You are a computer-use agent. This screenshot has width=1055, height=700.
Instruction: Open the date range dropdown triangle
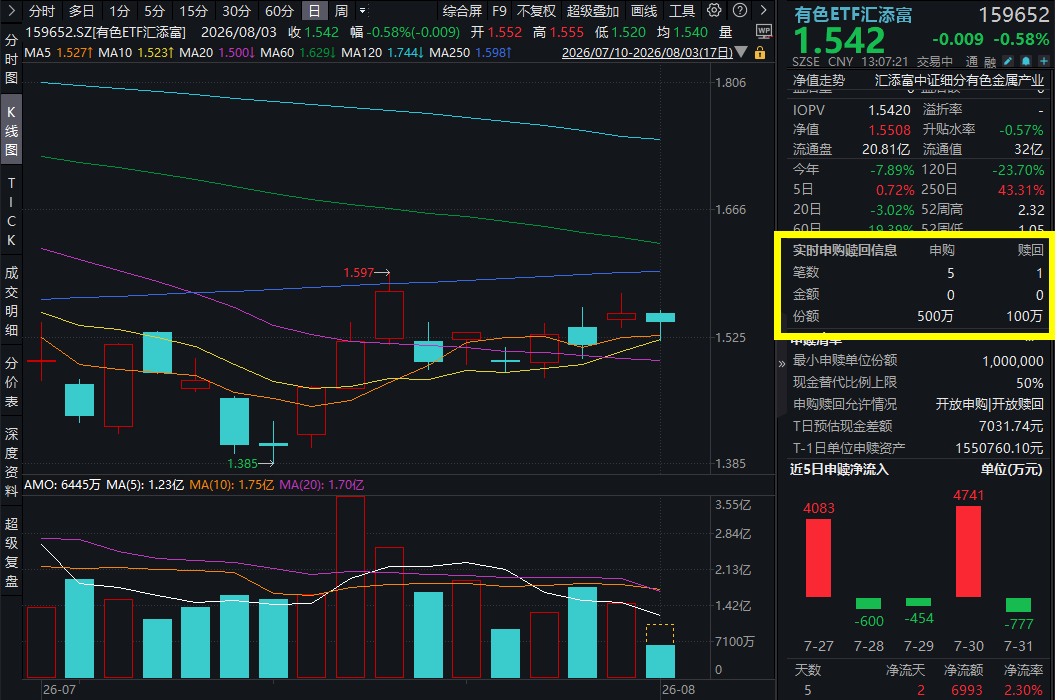[x=741, y=52]
